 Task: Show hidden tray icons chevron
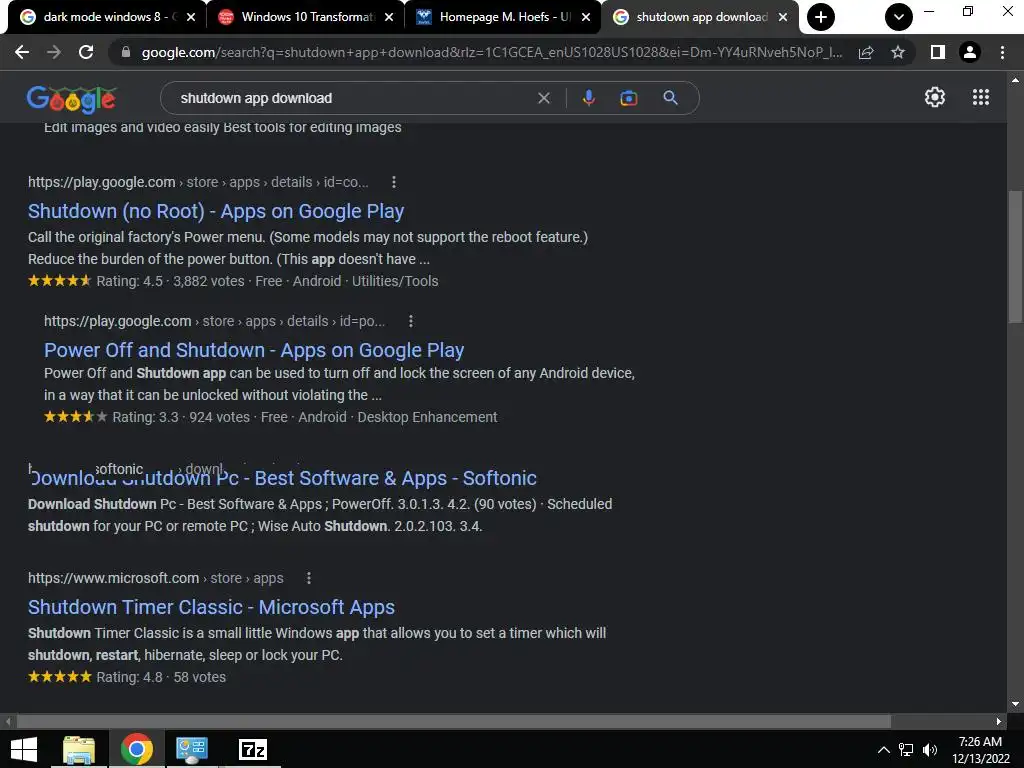[883, 750]
